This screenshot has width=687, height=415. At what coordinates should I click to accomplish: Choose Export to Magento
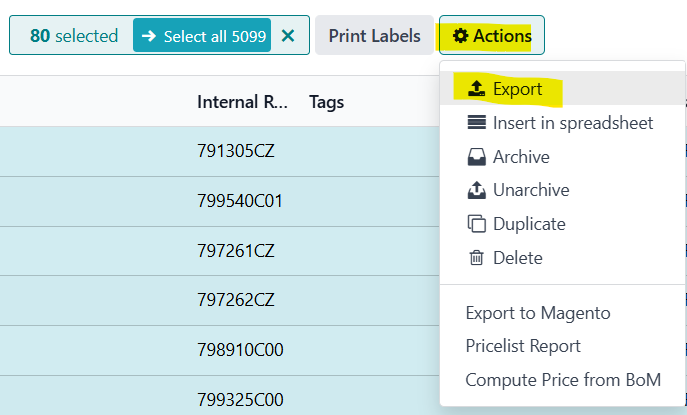tap(538, 313)
